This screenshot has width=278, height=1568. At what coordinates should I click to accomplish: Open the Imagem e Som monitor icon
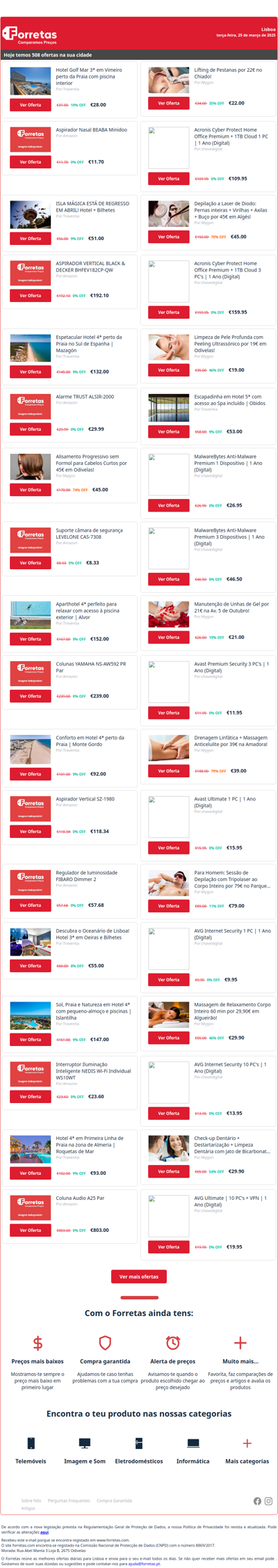(85, 1443)
